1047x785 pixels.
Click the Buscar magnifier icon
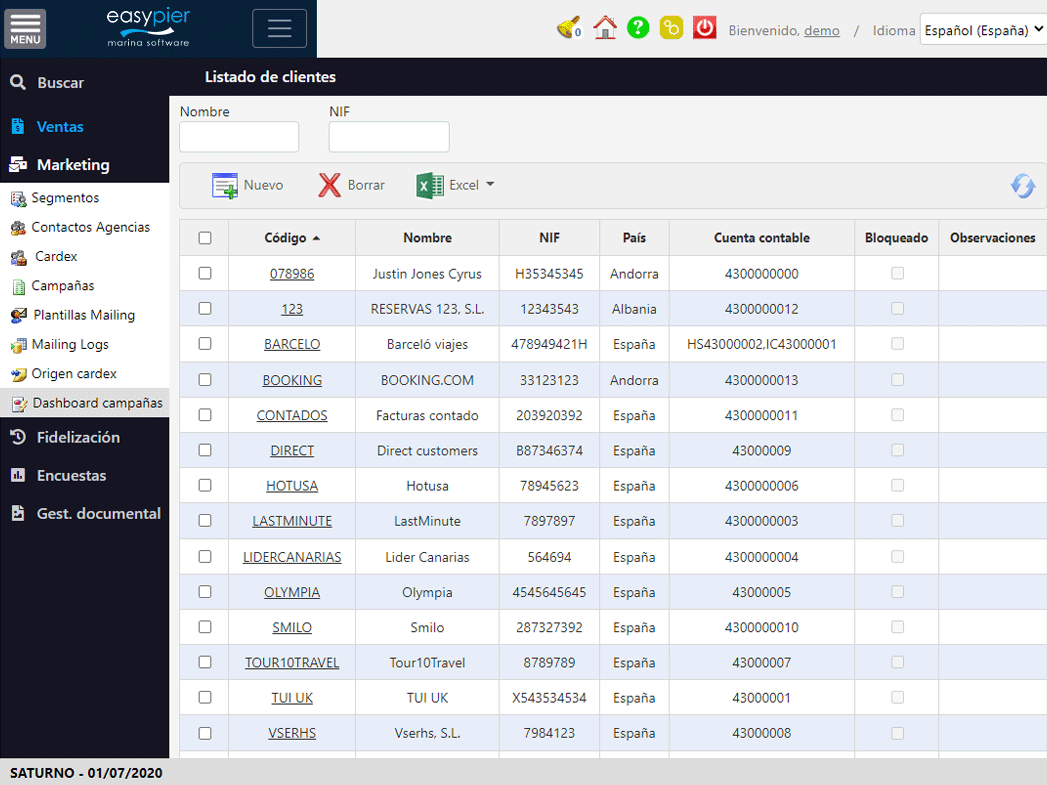tap(18, 82)
